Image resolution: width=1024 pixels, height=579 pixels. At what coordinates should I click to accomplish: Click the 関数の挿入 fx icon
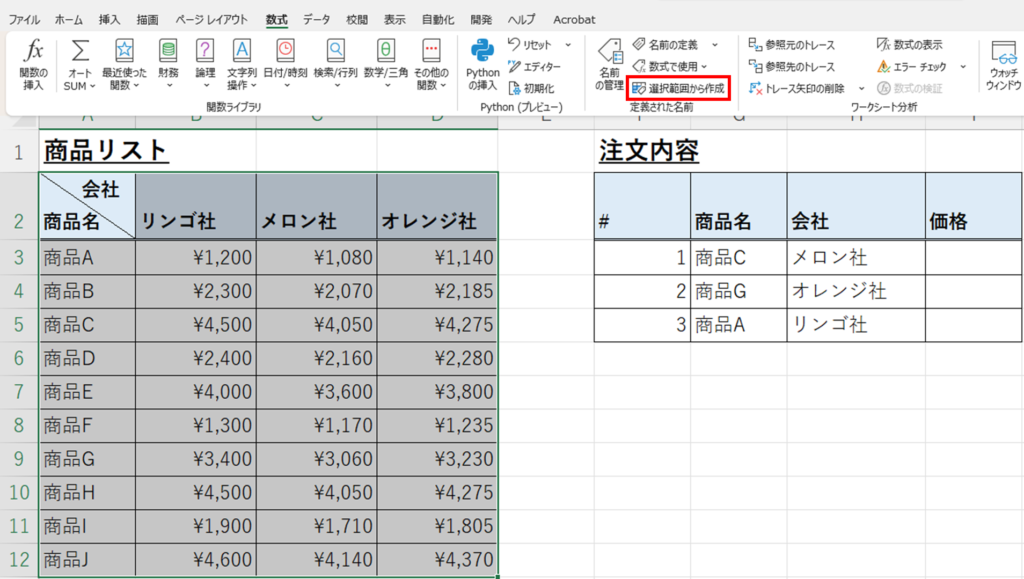(33, 52)
